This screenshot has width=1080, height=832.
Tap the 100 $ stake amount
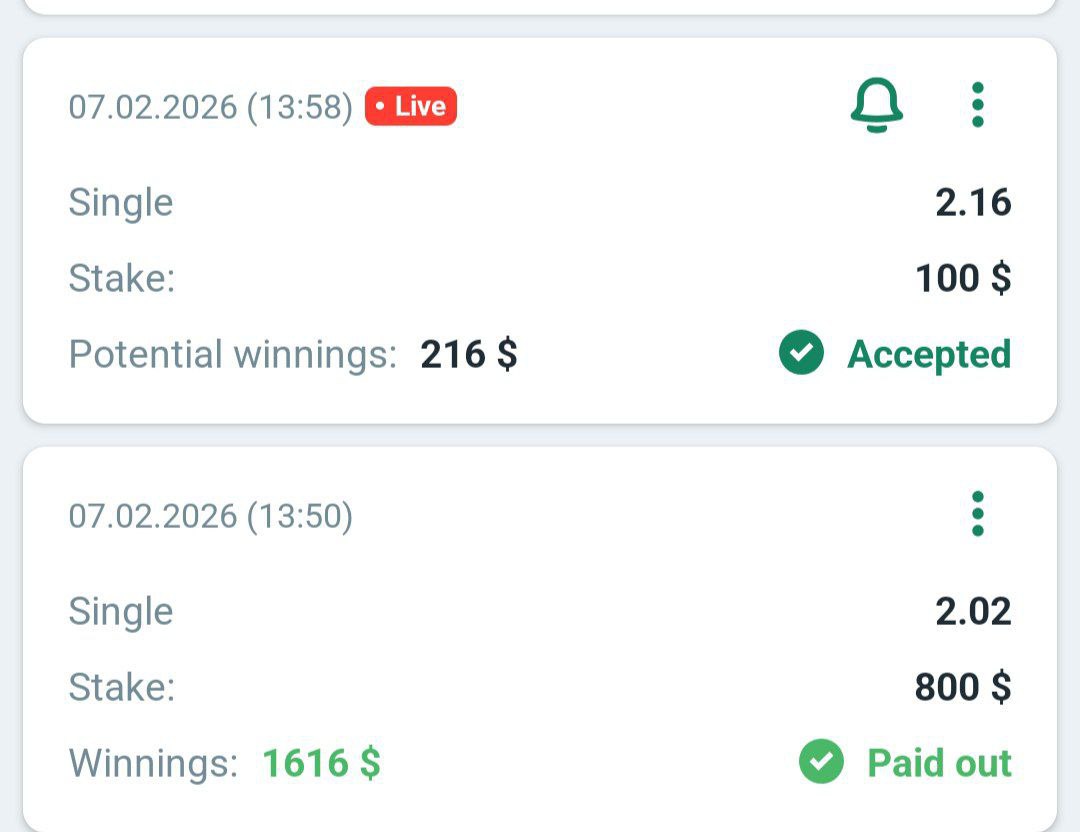tap(963, 278)
